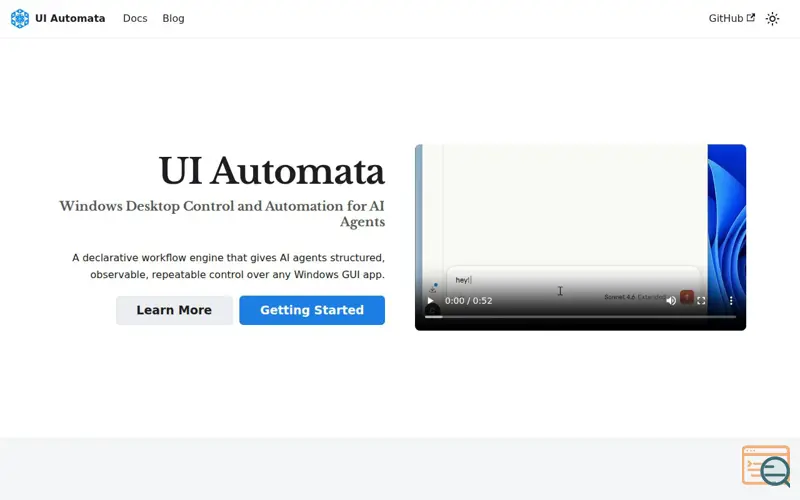The width and height of the screenshot is (800, 500).
Task: Enter fullscreen on the demo video
Action: (x=701, y=301)
